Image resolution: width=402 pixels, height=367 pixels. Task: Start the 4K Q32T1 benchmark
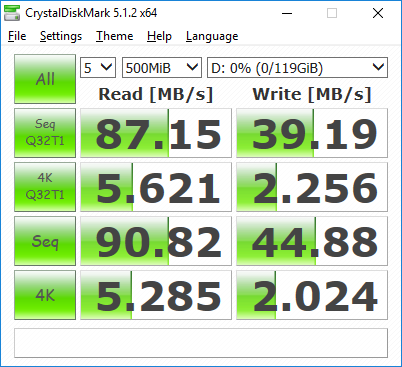tap(45, 187)
